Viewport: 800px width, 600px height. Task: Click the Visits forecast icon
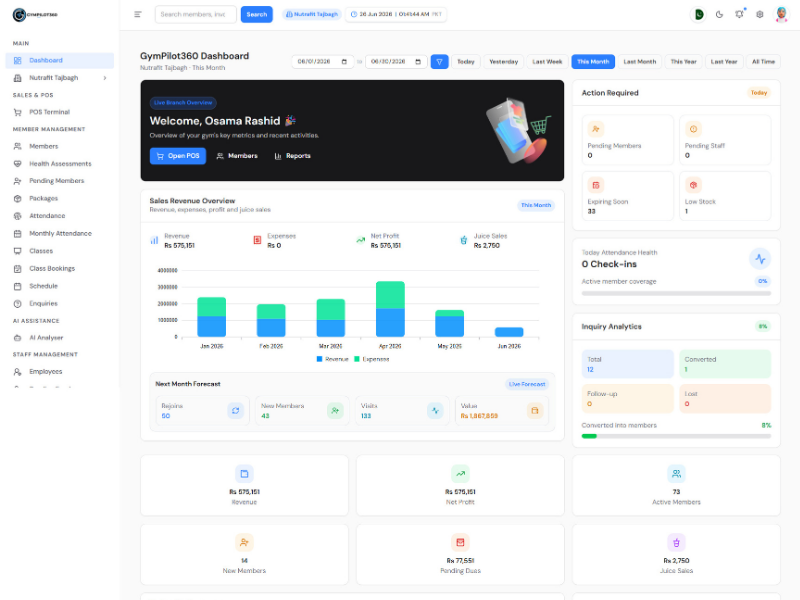tap(435, 410)
